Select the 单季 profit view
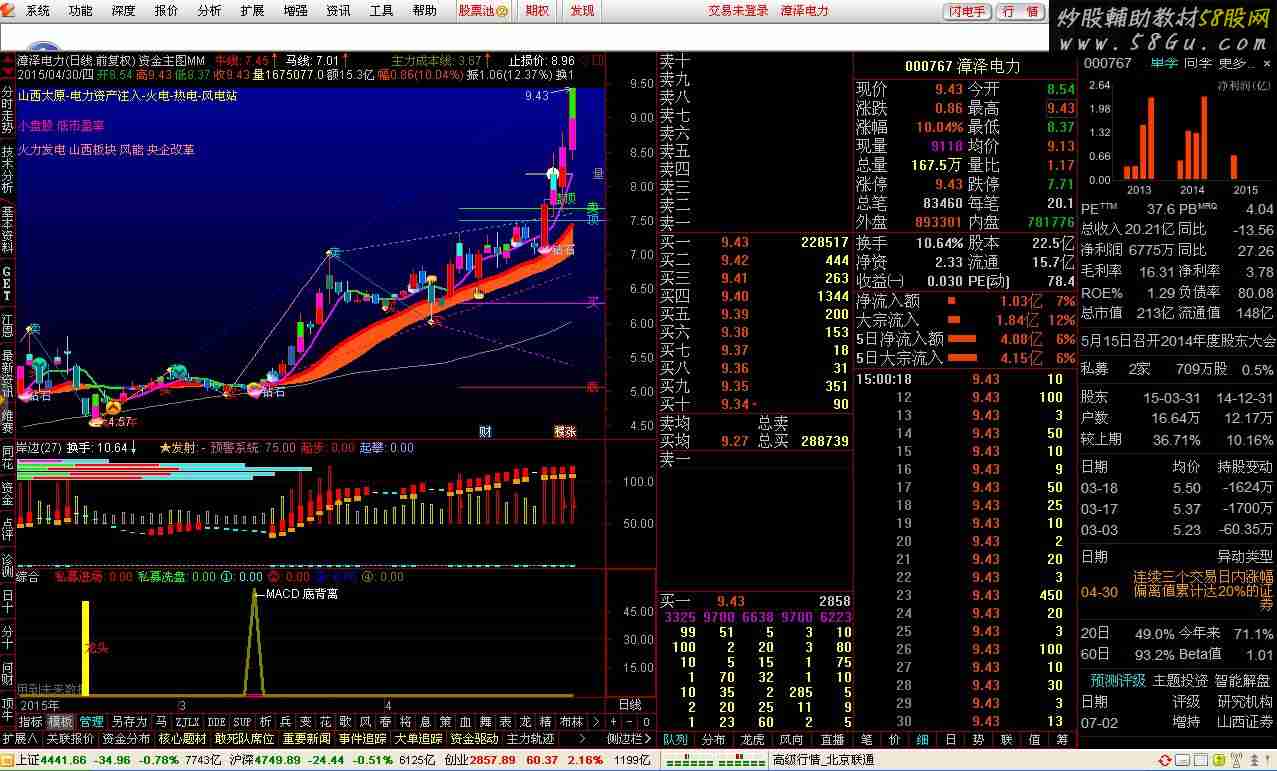1277x771 pixels. pyautogui.click(x=1164, y=63)
